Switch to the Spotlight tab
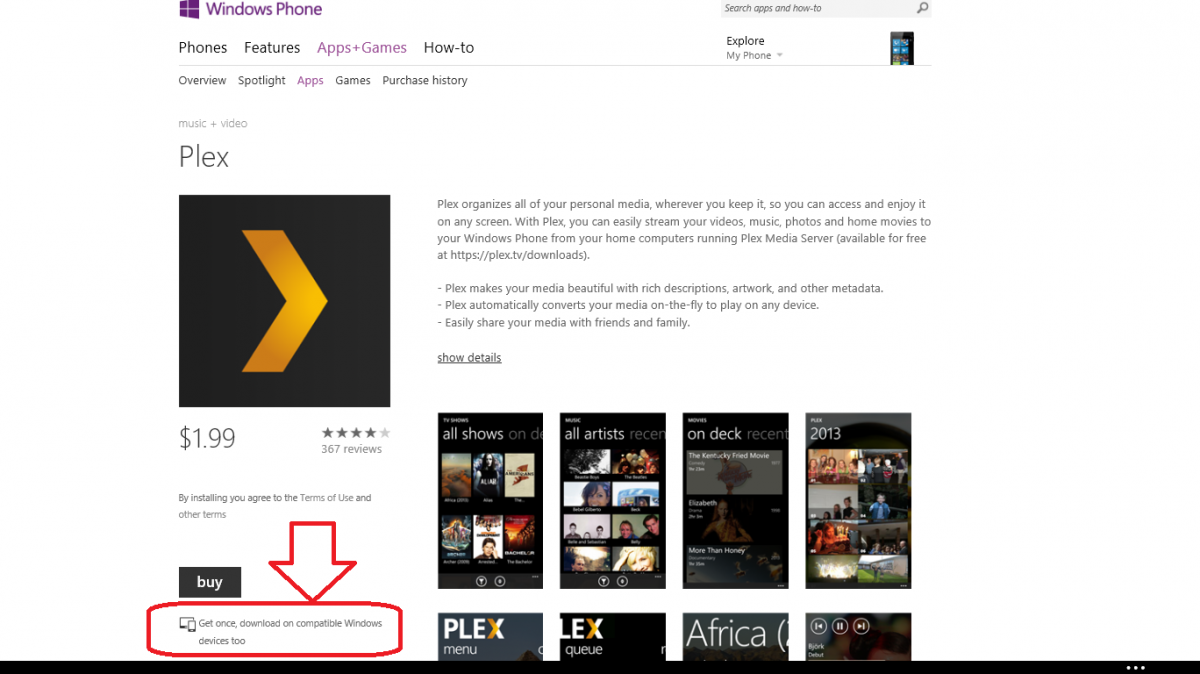 tap(262, 81)
